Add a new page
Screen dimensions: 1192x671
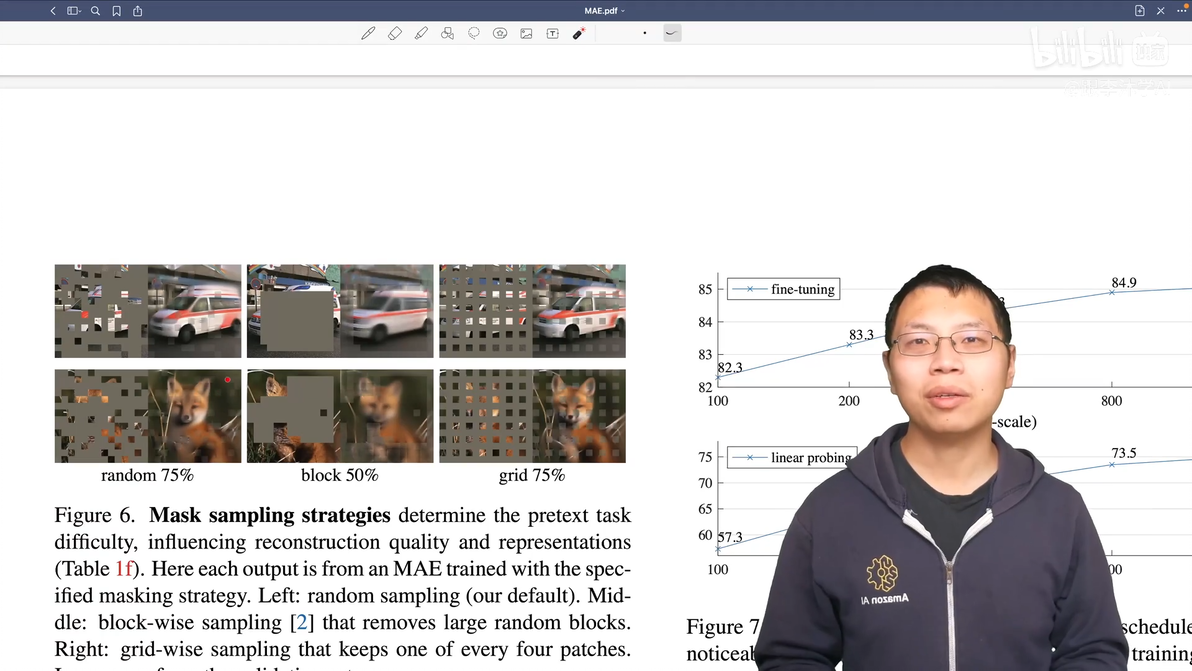coord(1140,11)
